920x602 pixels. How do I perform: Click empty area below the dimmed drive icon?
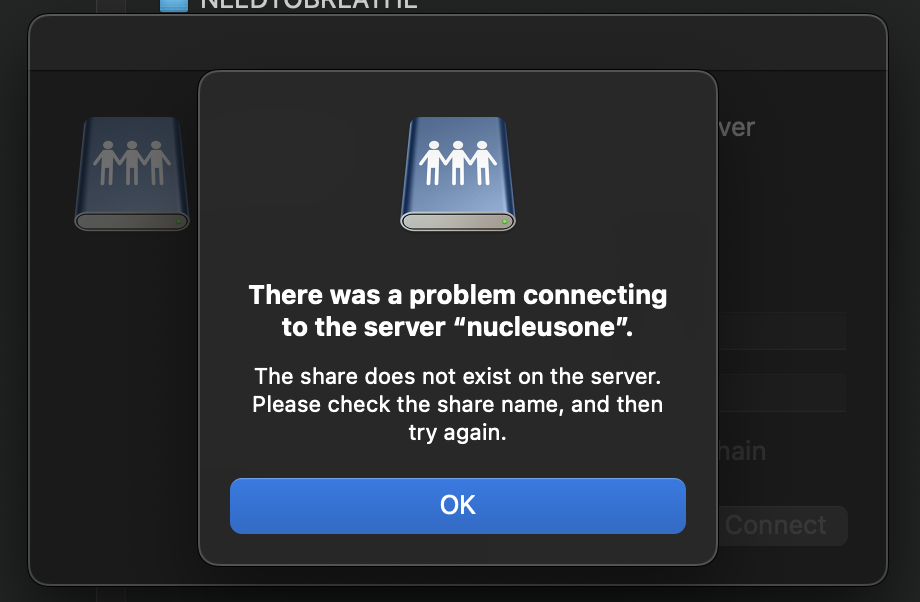132,381
